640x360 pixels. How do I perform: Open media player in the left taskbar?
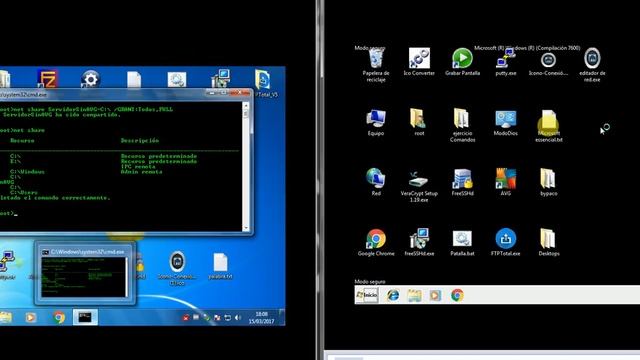[30, 317]
